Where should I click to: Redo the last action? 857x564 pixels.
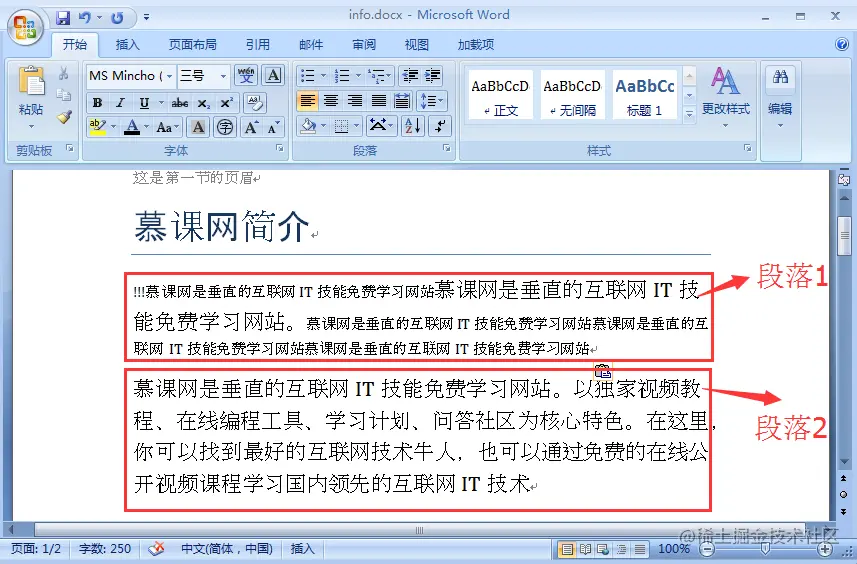(x=117, y=17)
